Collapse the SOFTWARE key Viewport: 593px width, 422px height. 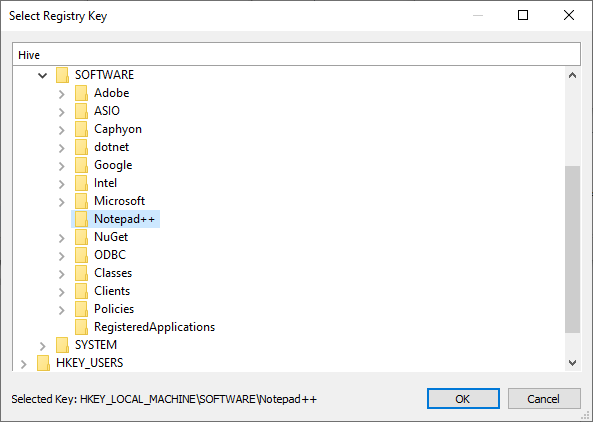[x=43, y=76]
